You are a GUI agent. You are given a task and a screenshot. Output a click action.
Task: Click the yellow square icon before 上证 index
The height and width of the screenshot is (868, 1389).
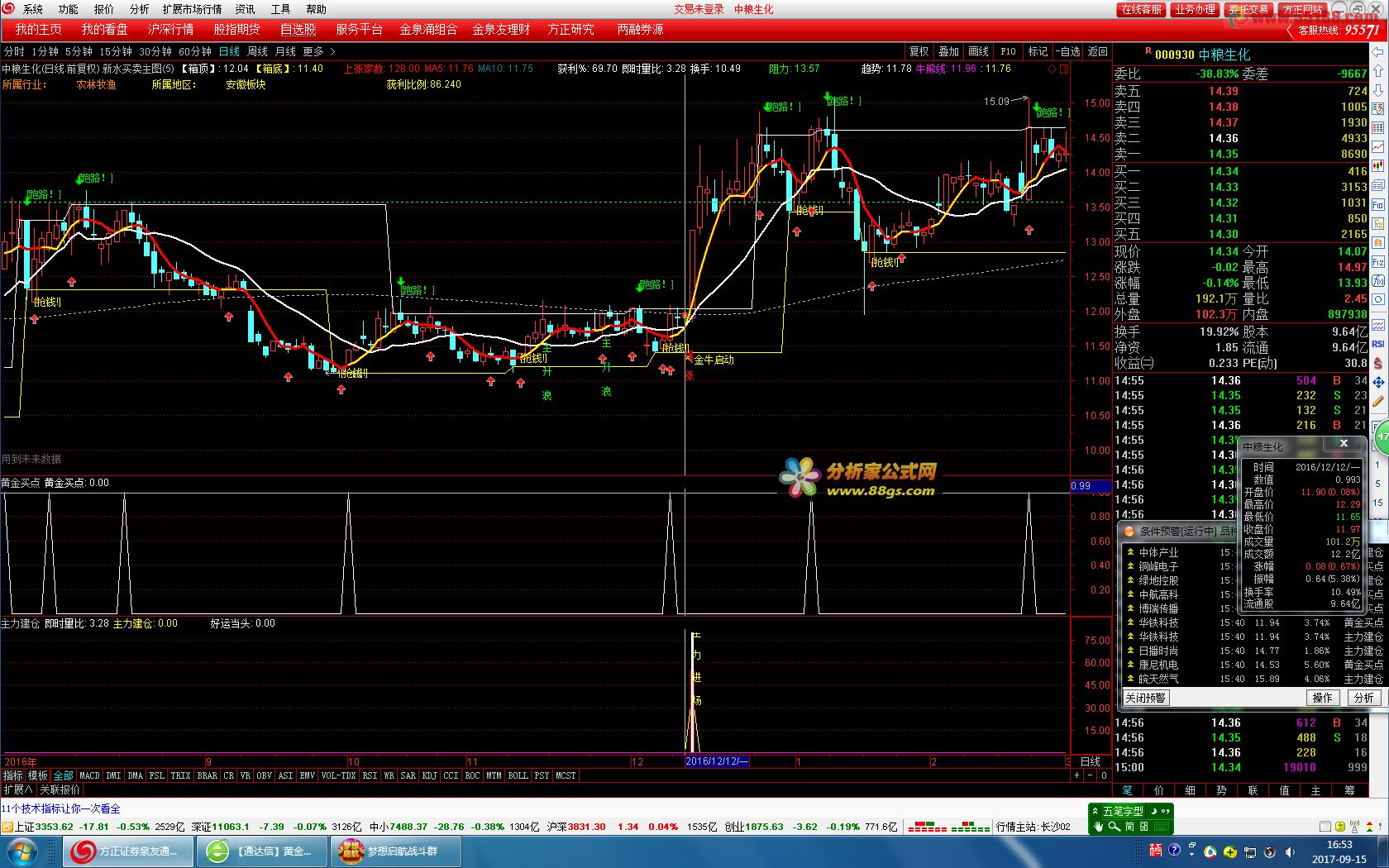(x=7, y=826)
